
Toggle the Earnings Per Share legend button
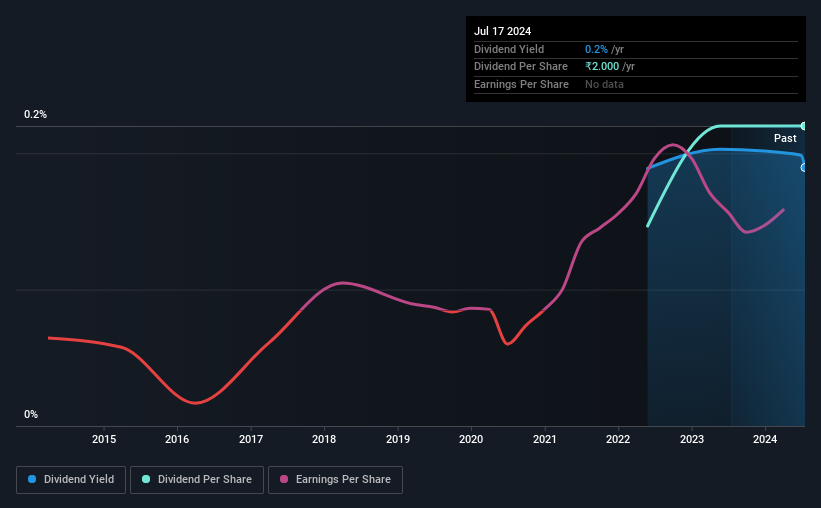(335, 480)
